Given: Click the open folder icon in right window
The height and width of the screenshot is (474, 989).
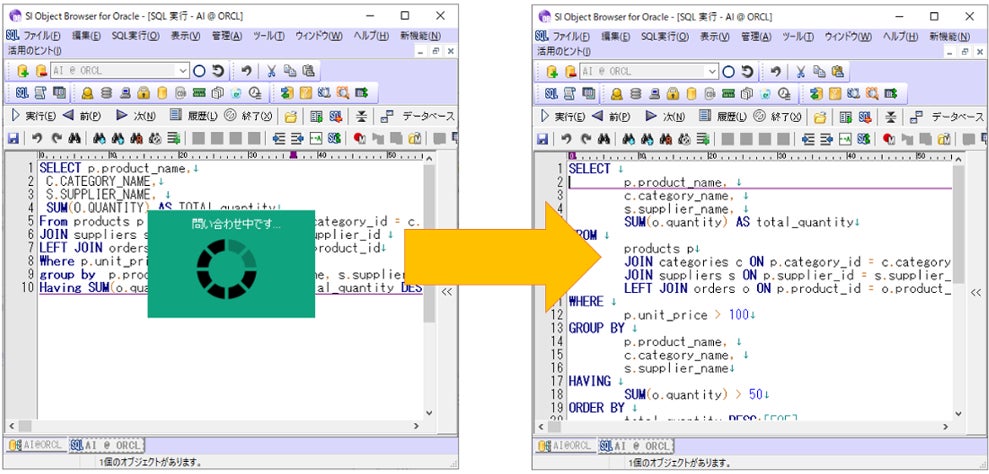Looking at the screenshot, I should 820,117.
